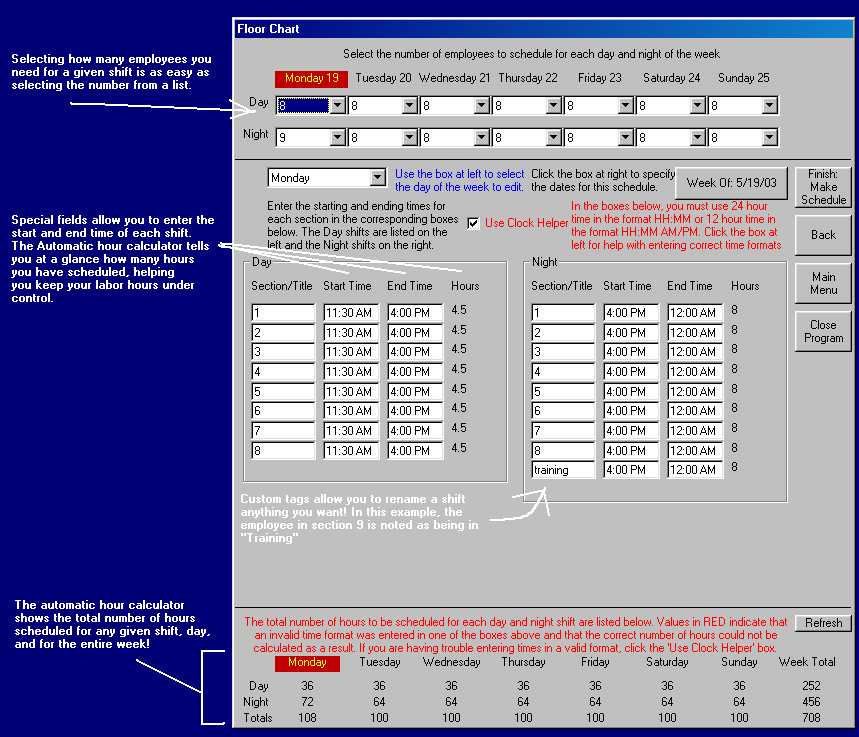Viewport: 859px width, 737px height.
Task: Refresh the hour totals
Action: click(823, 623)
